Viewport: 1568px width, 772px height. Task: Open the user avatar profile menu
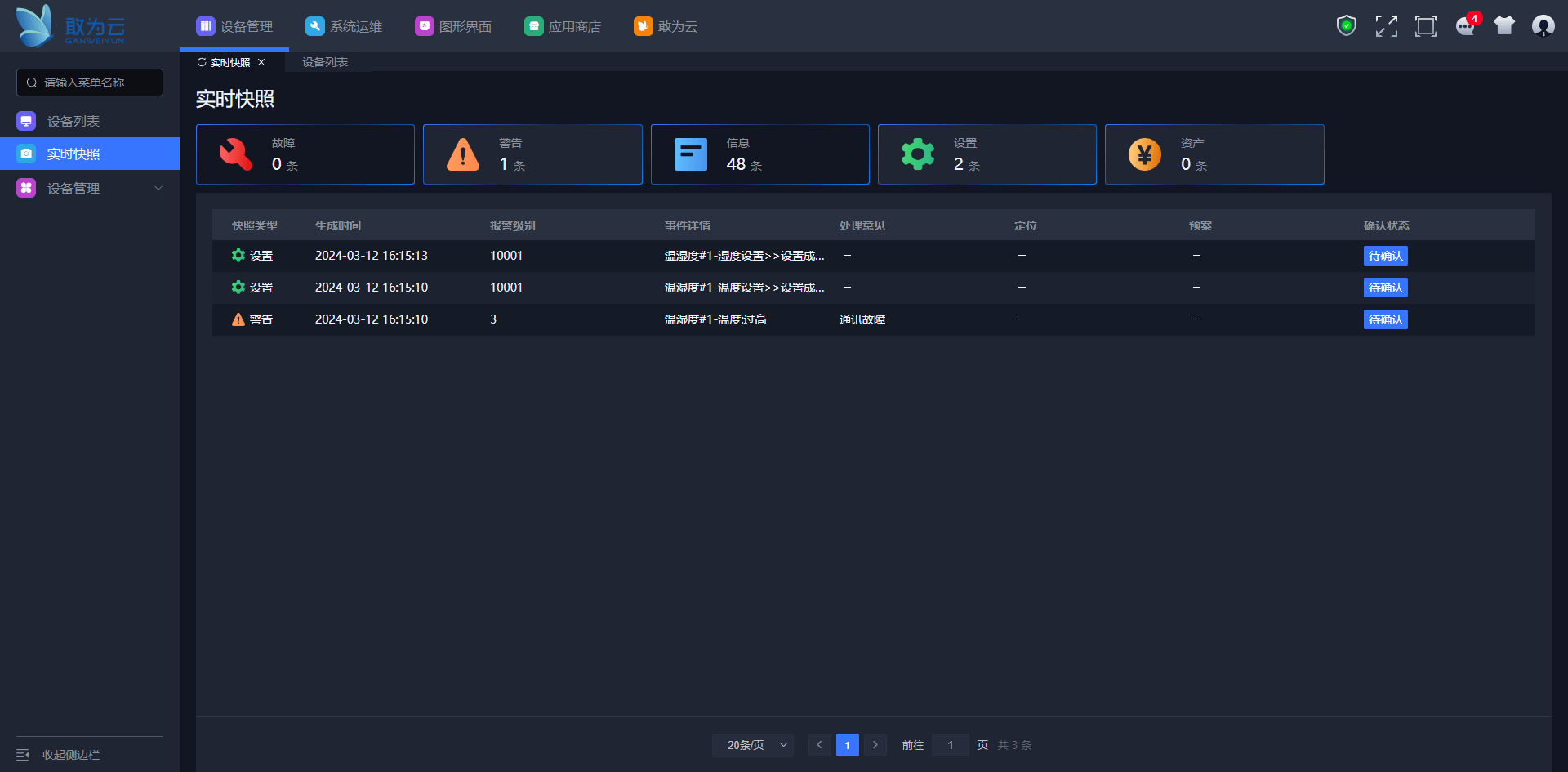click(1543, 26)
